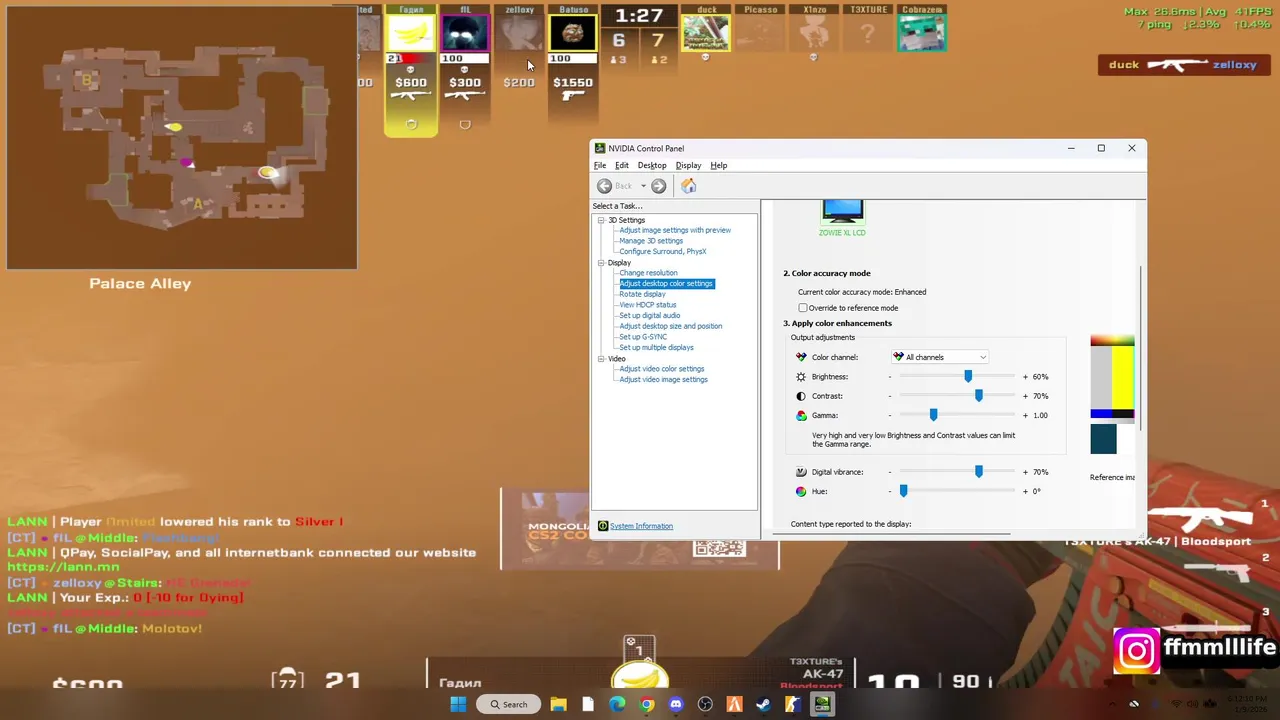Collapse the 3D Settings tree node
The width and height of the screenshot is (1280, 720).
point(602,220)
